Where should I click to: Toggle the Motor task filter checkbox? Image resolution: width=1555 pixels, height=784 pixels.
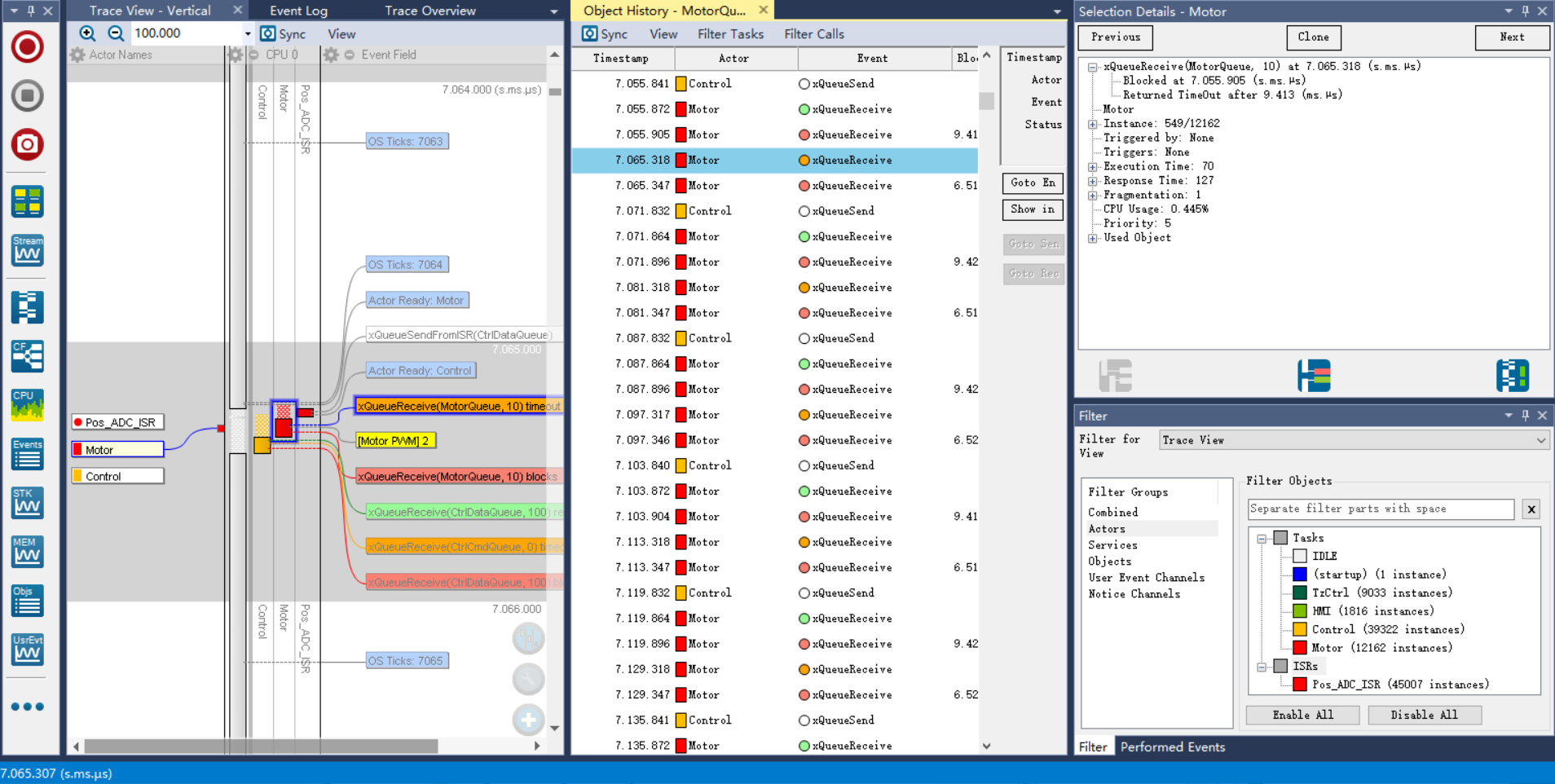click(x=1300, y=648)
